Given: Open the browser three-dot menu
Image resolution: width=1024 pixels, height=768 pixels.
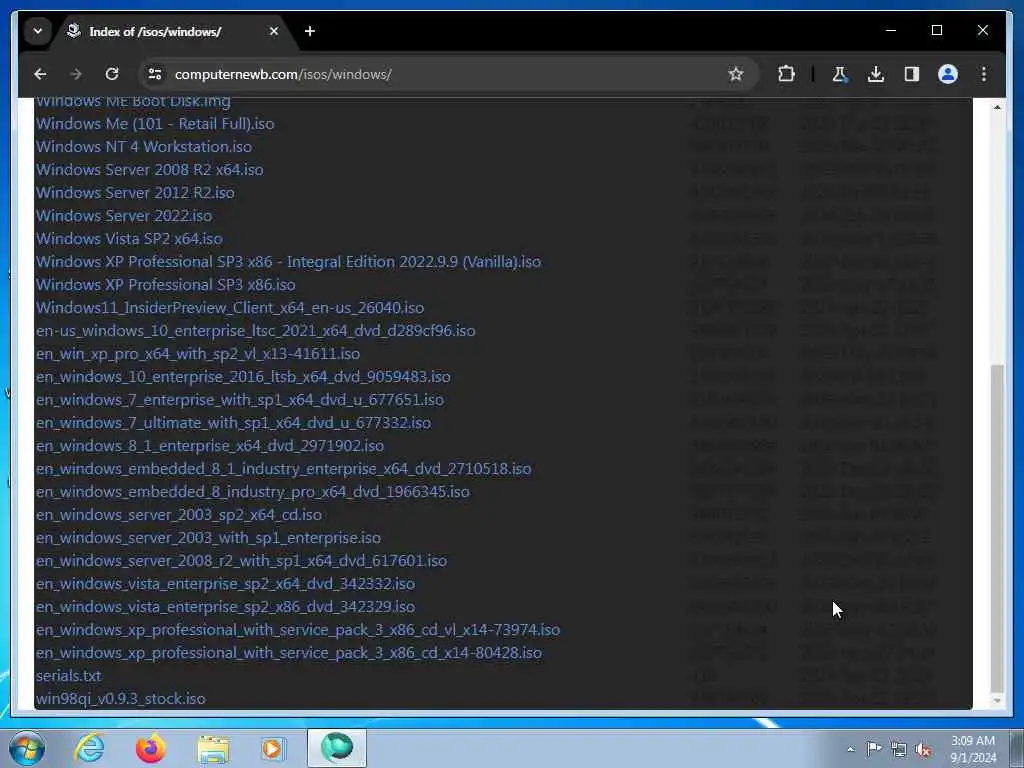Looking at the screenshot, I should pyautogui.click(x=984, y=74).
